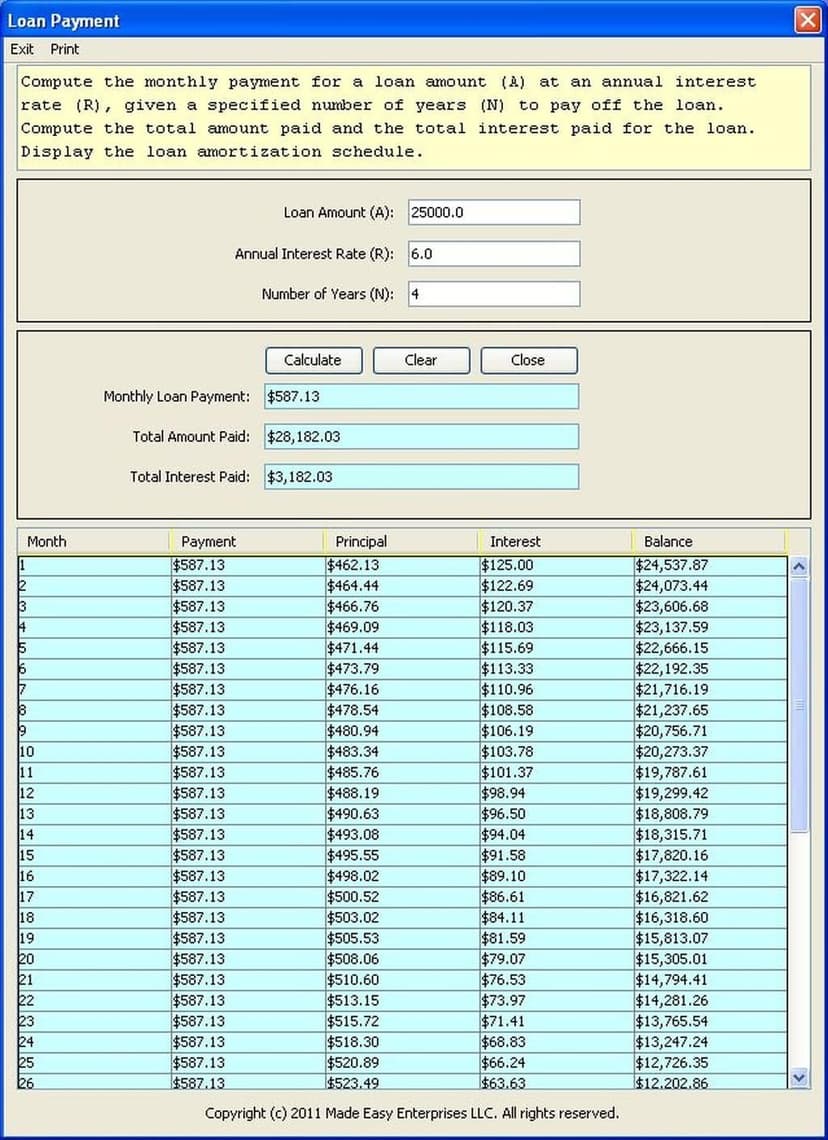The height and width of the screenshot is (1140, 828).
Task: Select interest cell $125.00
Action: point(556,565)
